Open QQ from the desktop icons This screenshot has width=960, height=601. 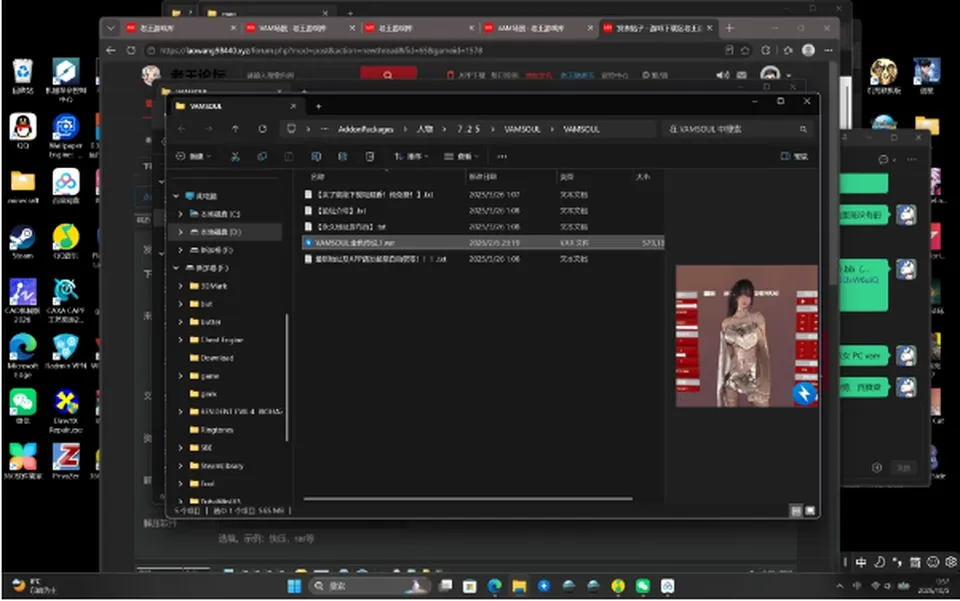click(x=23, y=132)
